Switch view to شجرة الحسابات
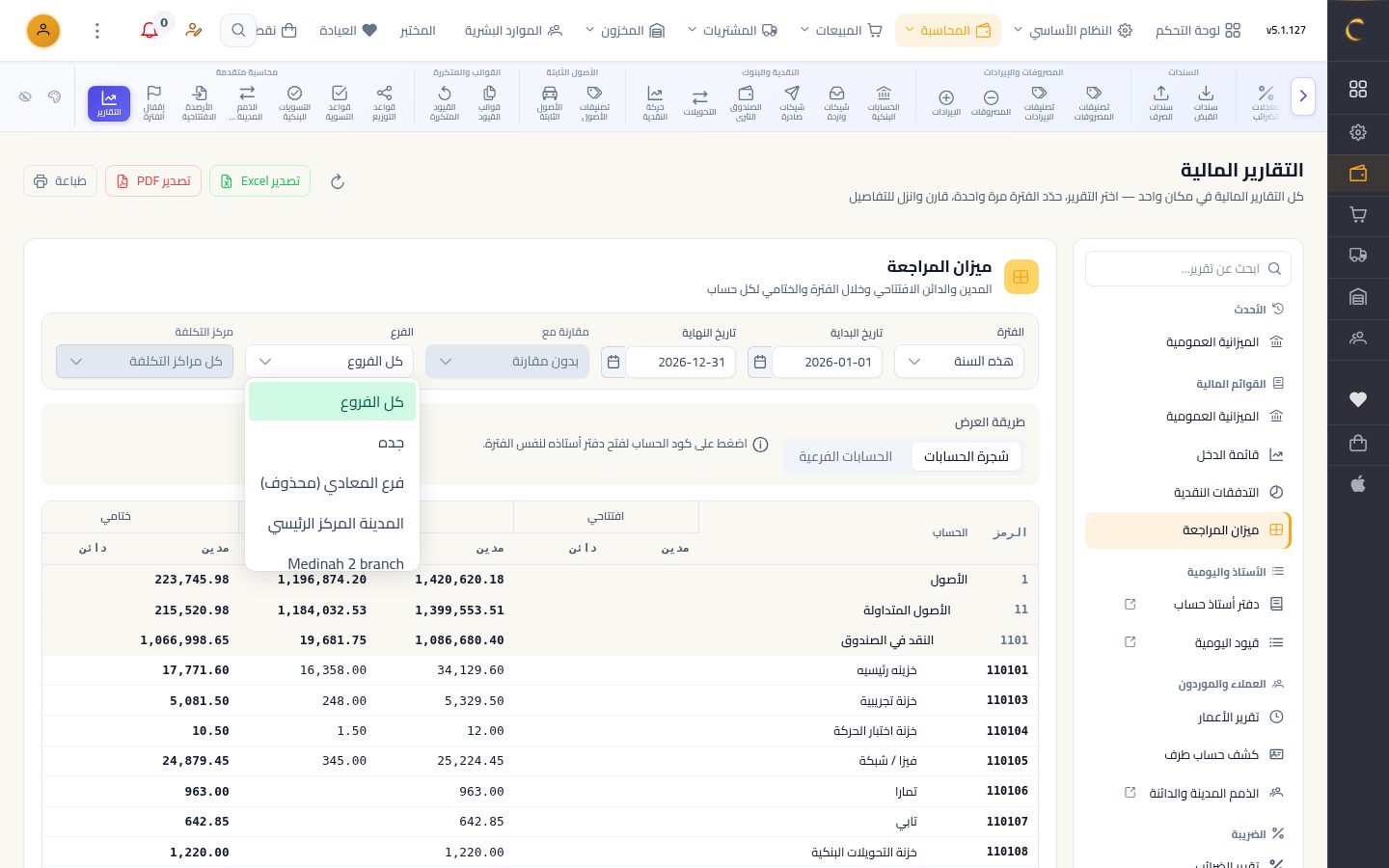Screen dimensions: 1389x868 966,456
